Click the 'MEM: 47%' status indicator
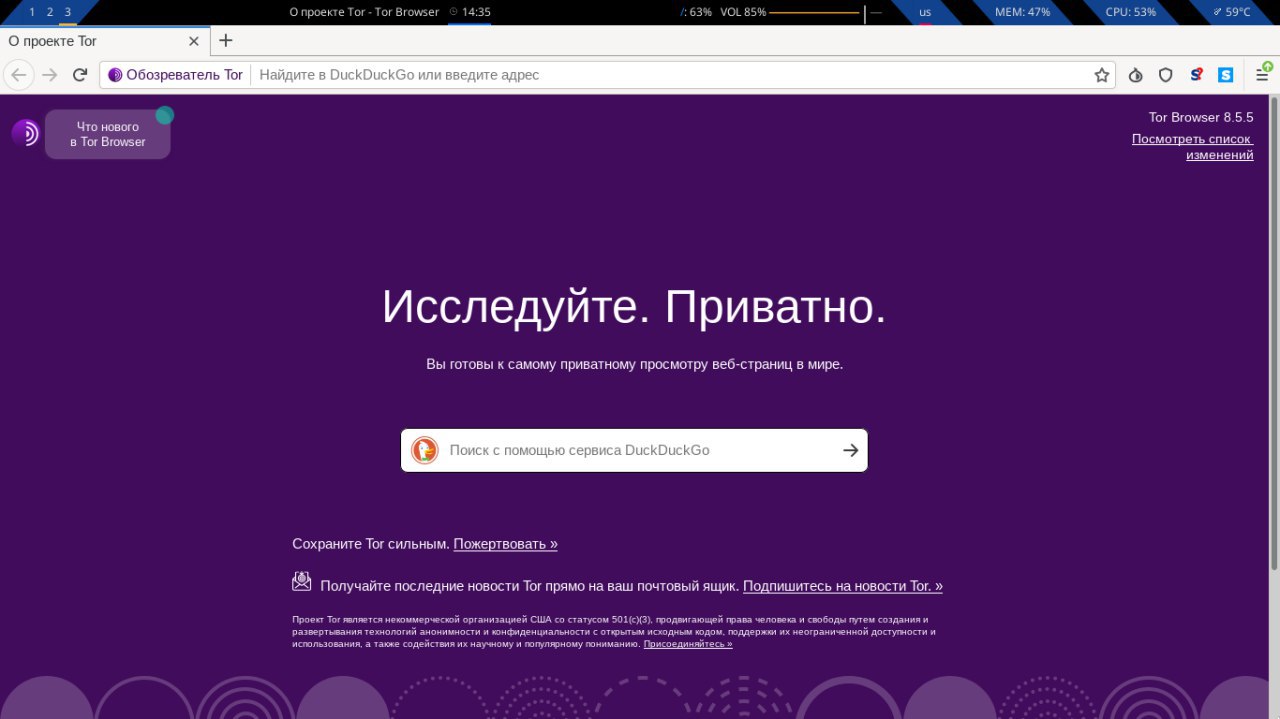 pyautogui.click(x=1022, y=12)
